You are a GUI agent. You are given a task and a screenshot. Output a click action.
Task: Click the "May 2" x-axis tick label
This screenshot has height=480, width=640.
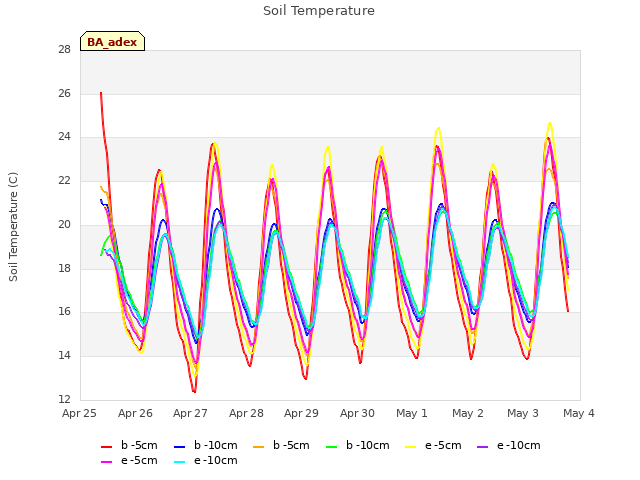click(x=468, y=413)
